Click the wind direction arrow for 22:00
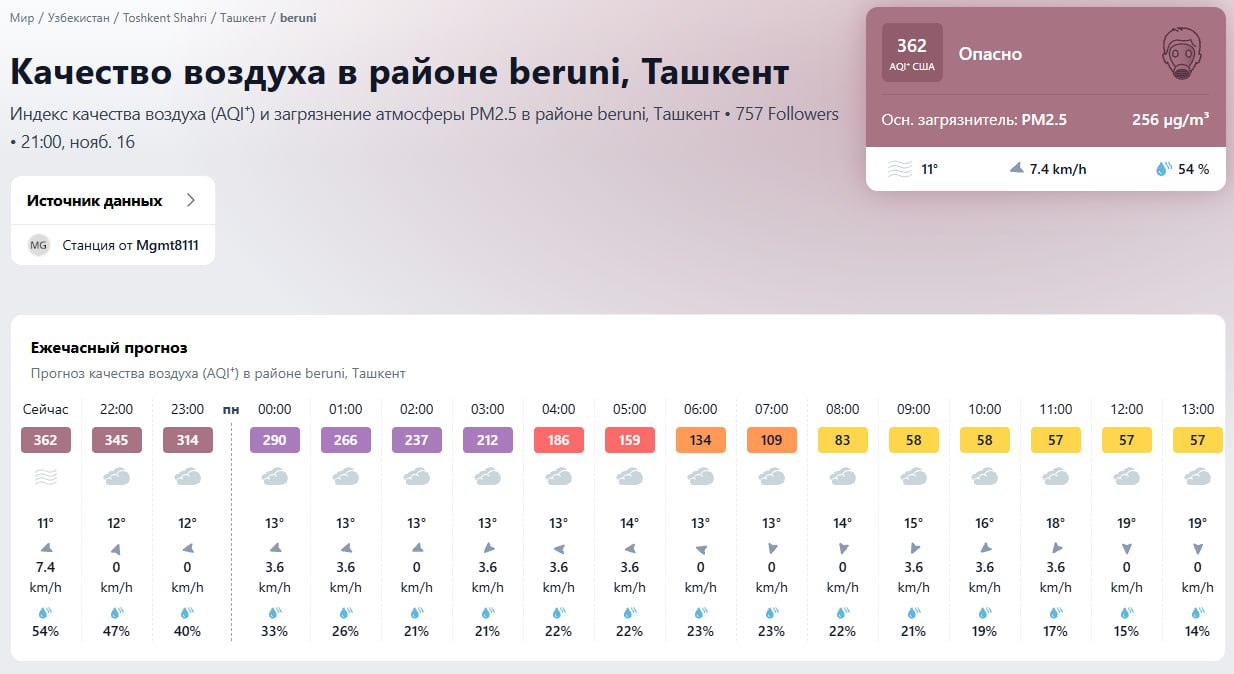Screen dimensions: 1234x674 [116, 549]
